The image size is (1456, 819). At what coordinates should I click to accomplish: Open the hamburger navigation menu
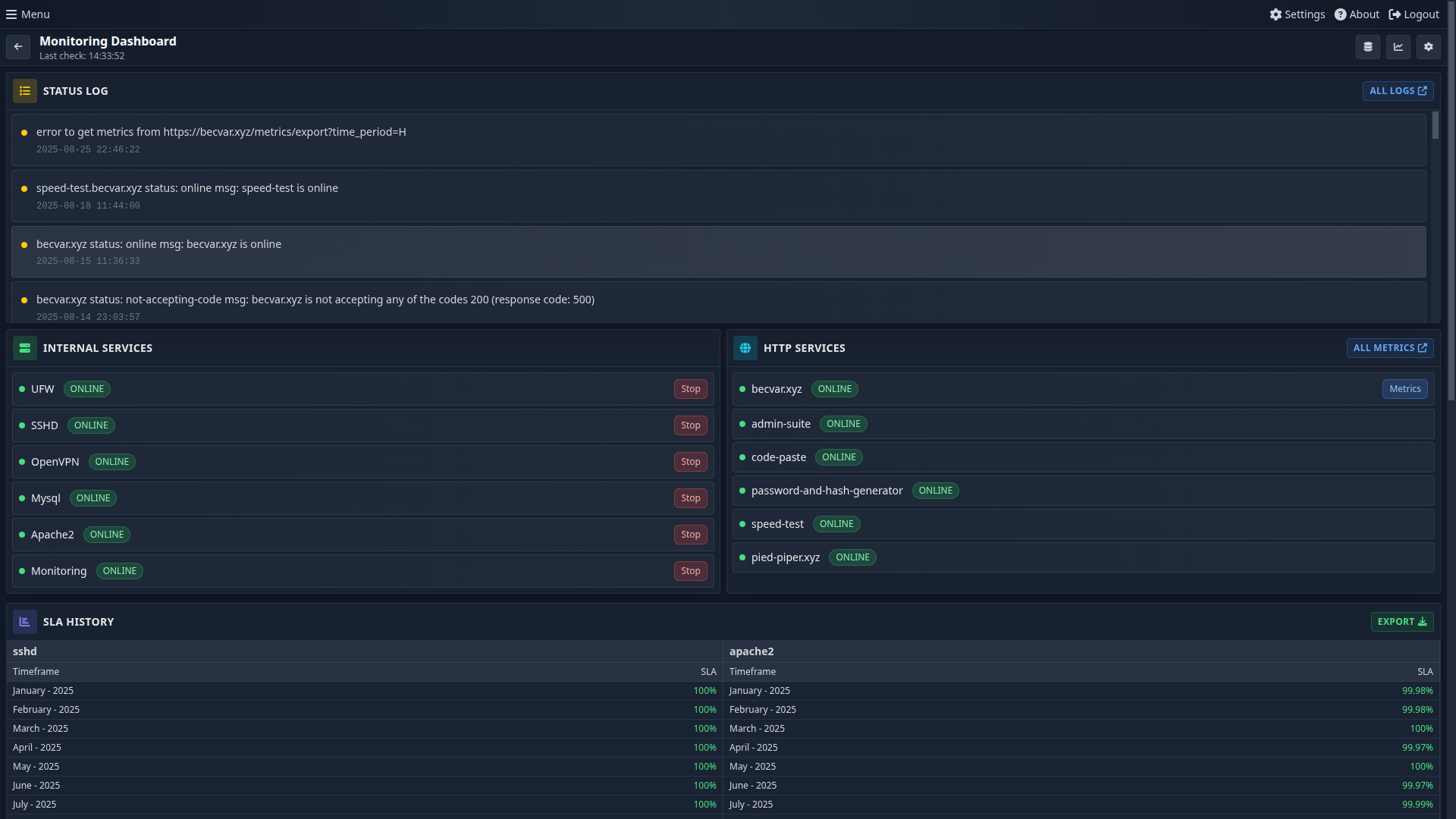27,14
